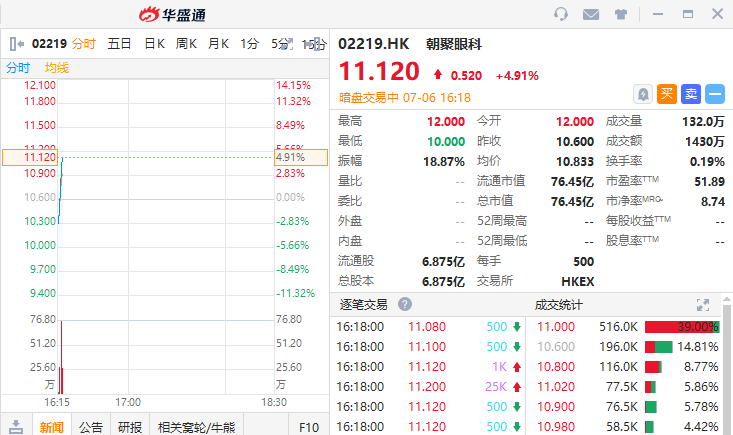Click the 39.00% volume distribution bar

click(682, 326)
